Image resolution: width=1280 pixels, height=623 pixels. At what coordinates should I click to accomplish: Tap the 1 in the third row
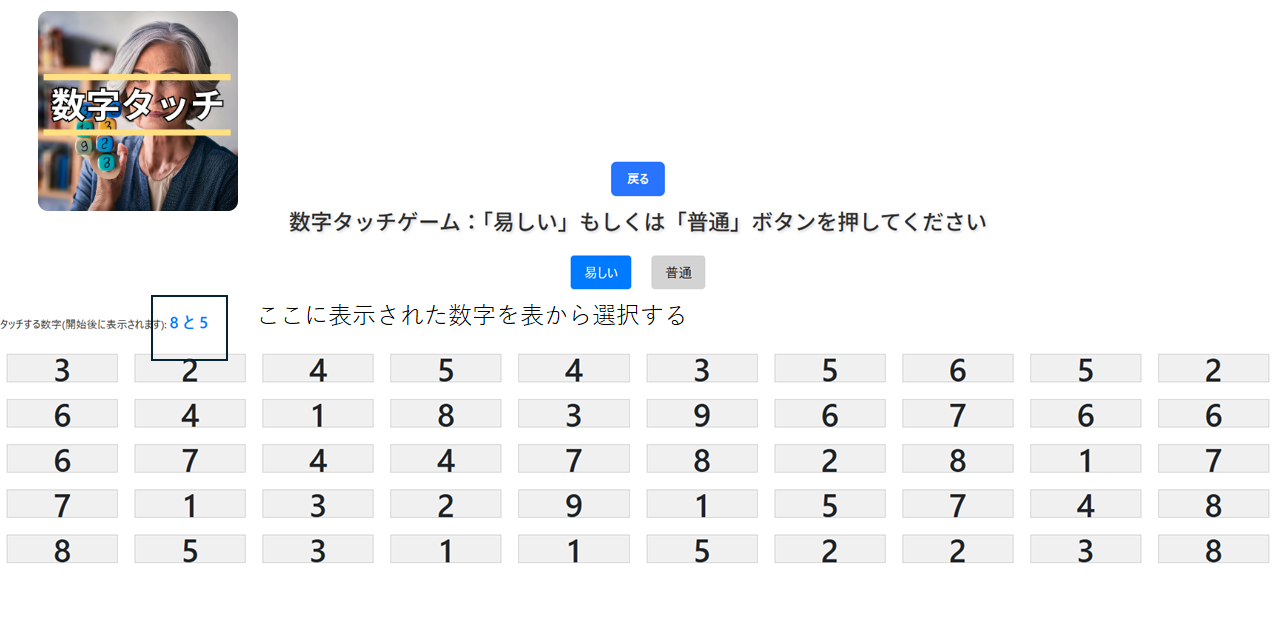point(1085,459)
